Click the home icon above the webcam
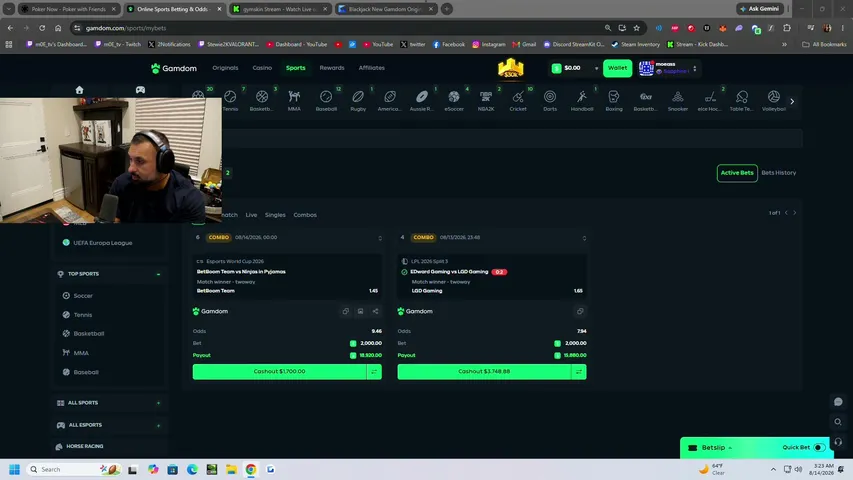Image resolution: width=853 pixels, height=480 pixels. click(79, 90)
